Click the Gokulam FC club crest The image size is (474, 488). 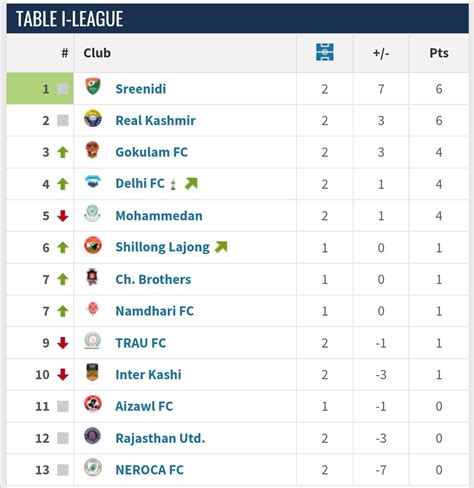point(92,150)
